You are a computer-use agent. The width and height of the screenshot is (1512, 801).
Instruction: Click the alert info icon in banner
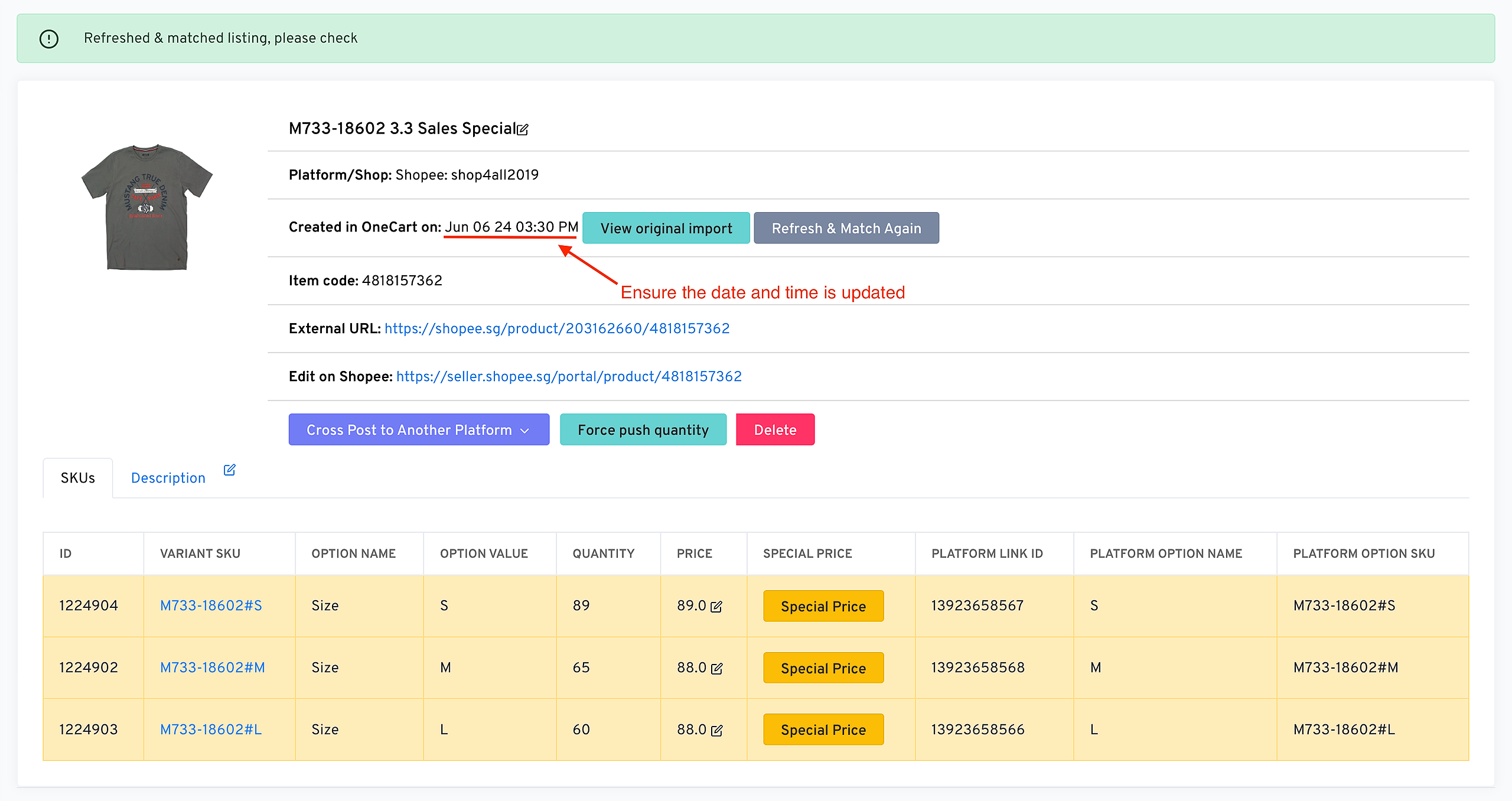click(x=49, y=39)
